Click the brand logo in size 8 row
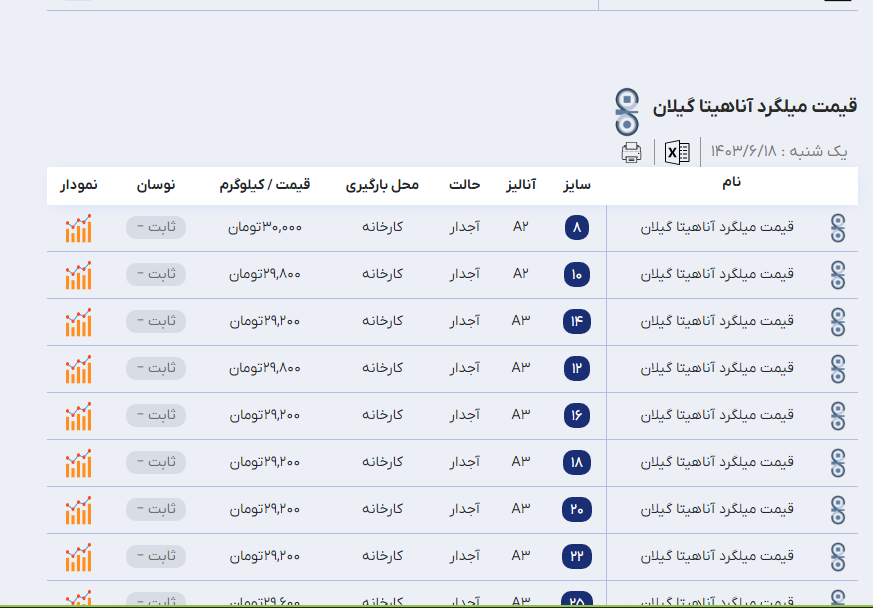 tap(838, 229)
